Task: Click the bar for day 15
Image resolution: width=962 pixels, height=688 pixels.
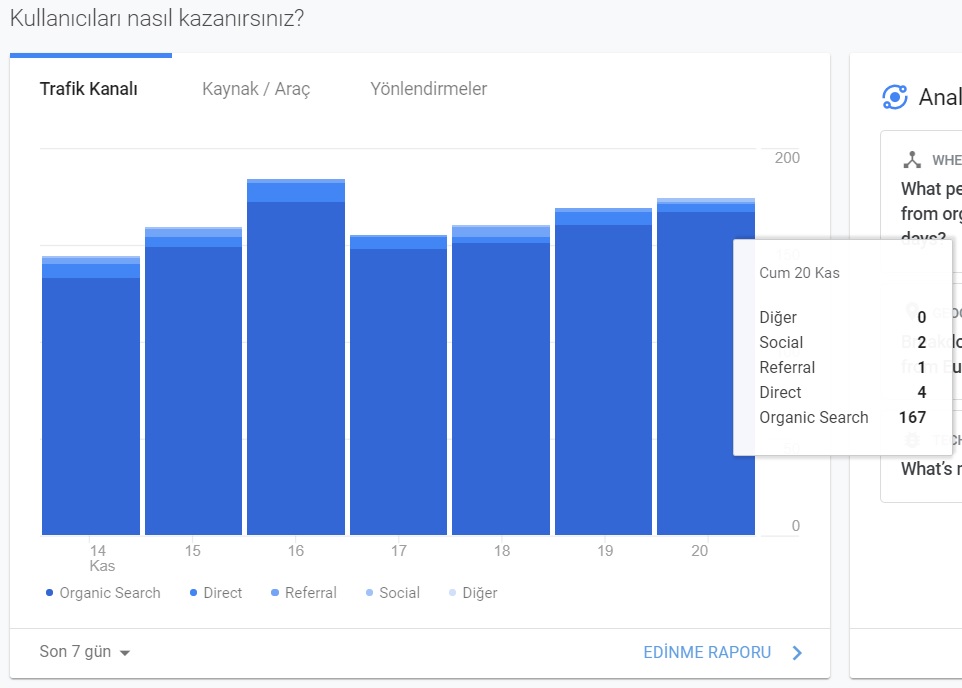Action: tap(193, 381)
